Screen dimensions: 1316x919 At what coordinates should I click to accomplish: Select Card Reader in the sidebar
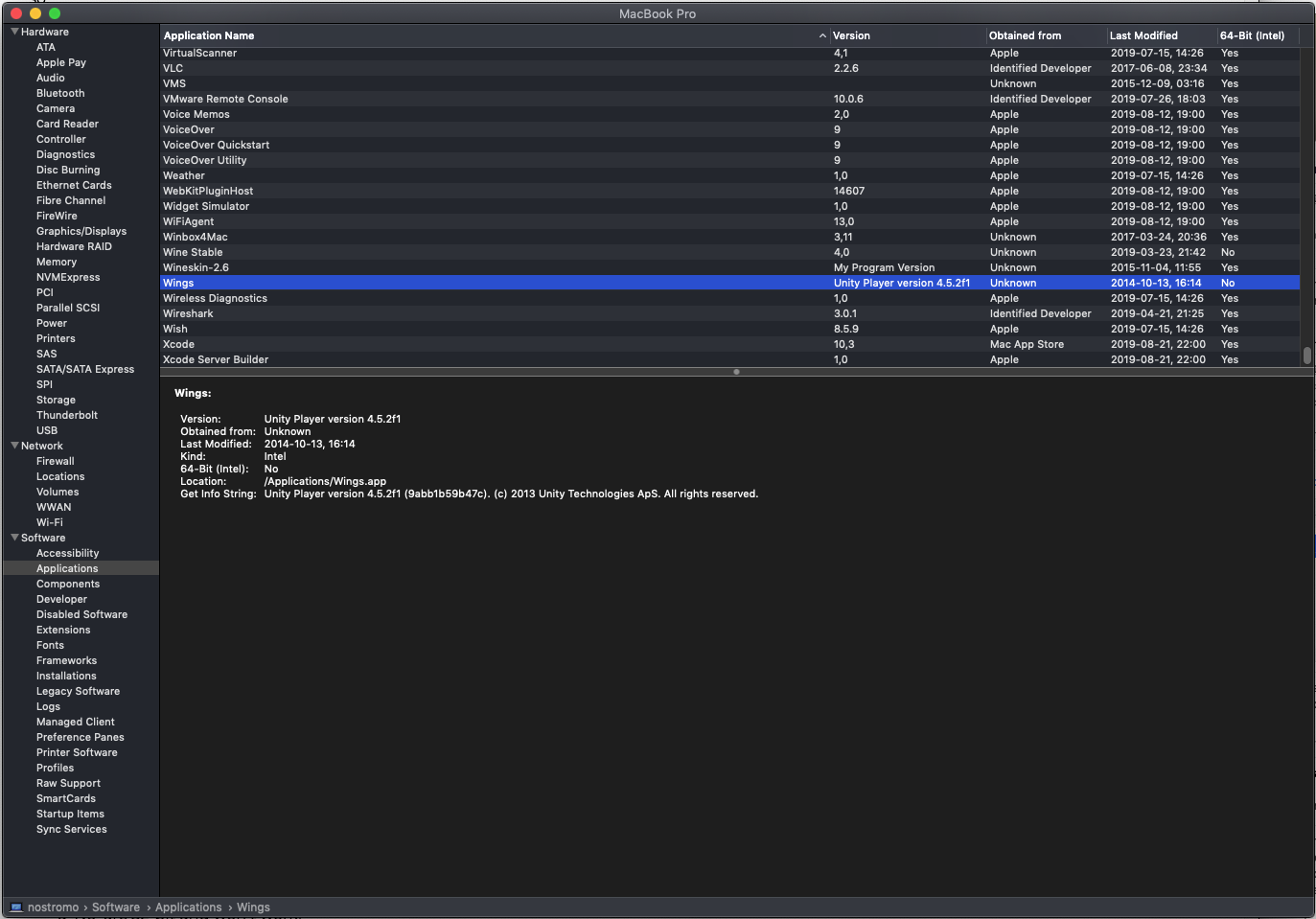click(x=67, y=124)
